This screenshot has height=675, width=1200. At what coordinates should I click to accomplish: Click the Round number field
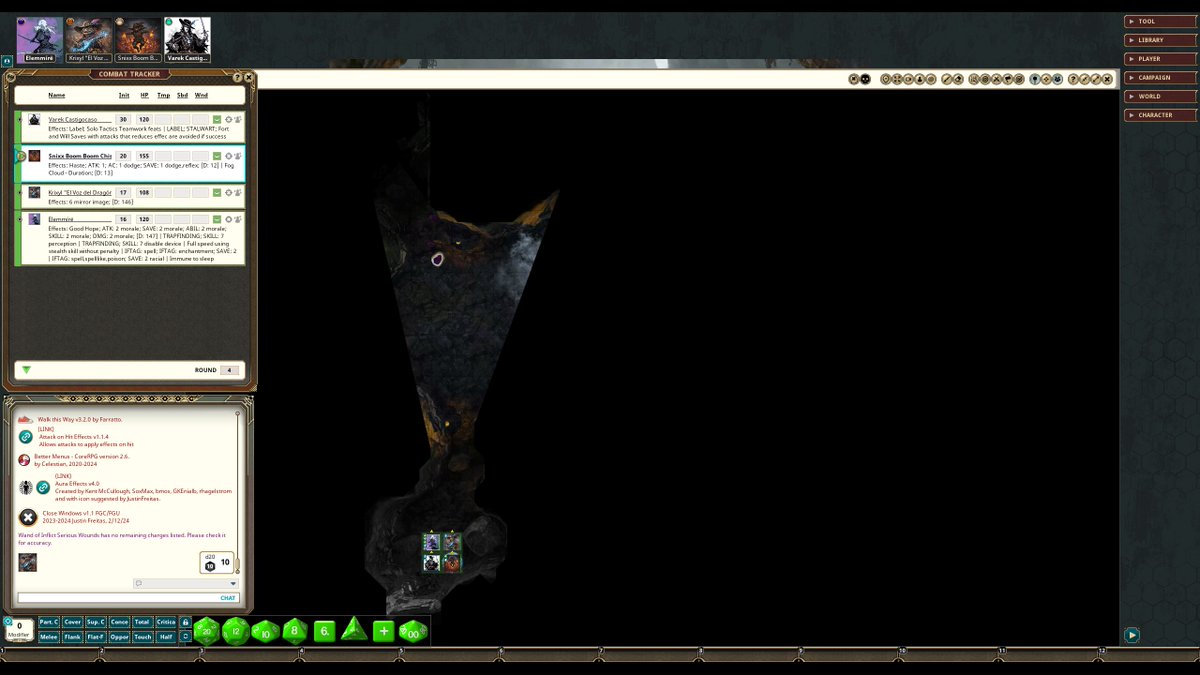pos(230,370)
